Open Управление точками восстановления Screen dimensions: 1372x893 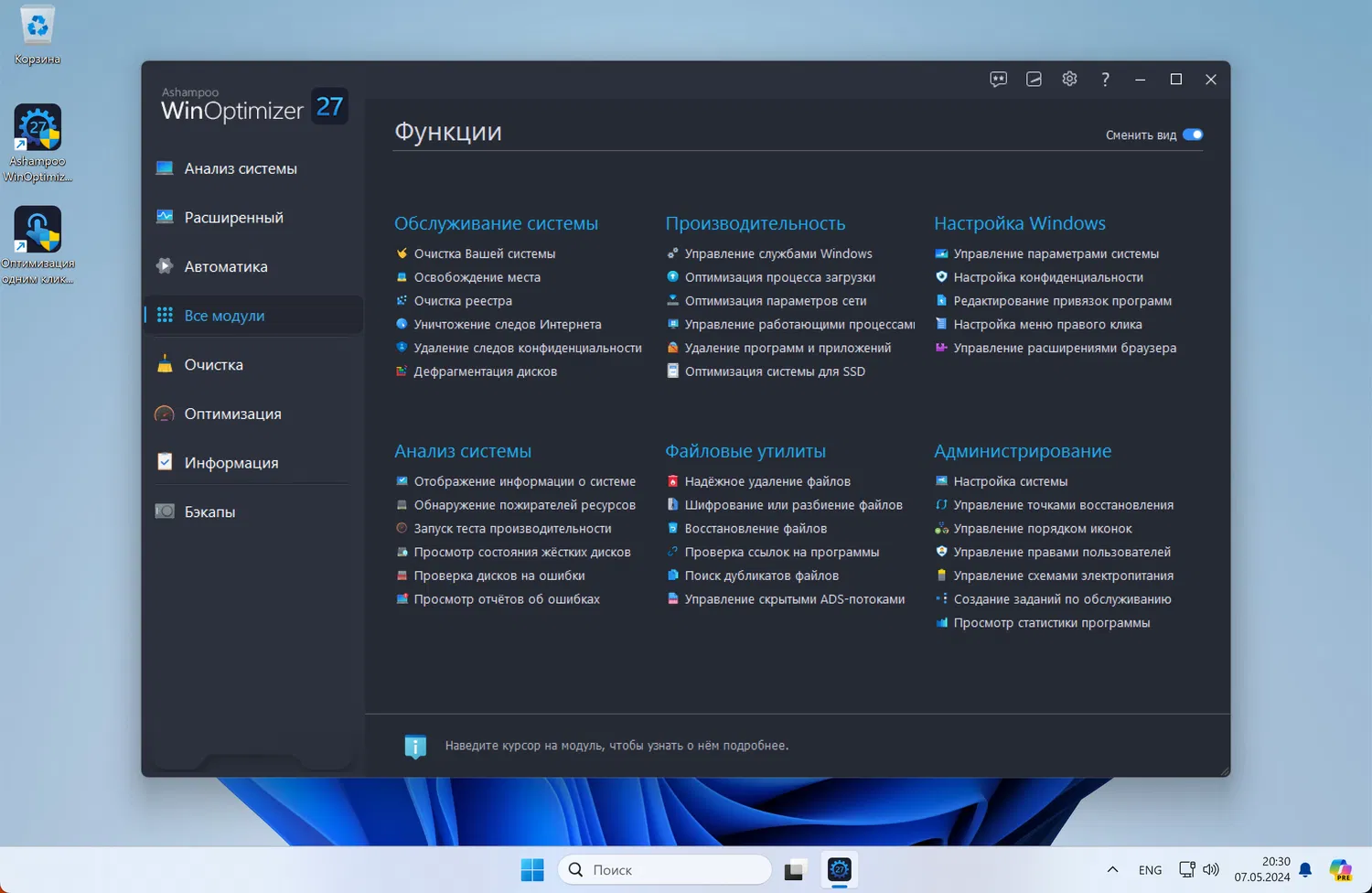(1063, 505)
